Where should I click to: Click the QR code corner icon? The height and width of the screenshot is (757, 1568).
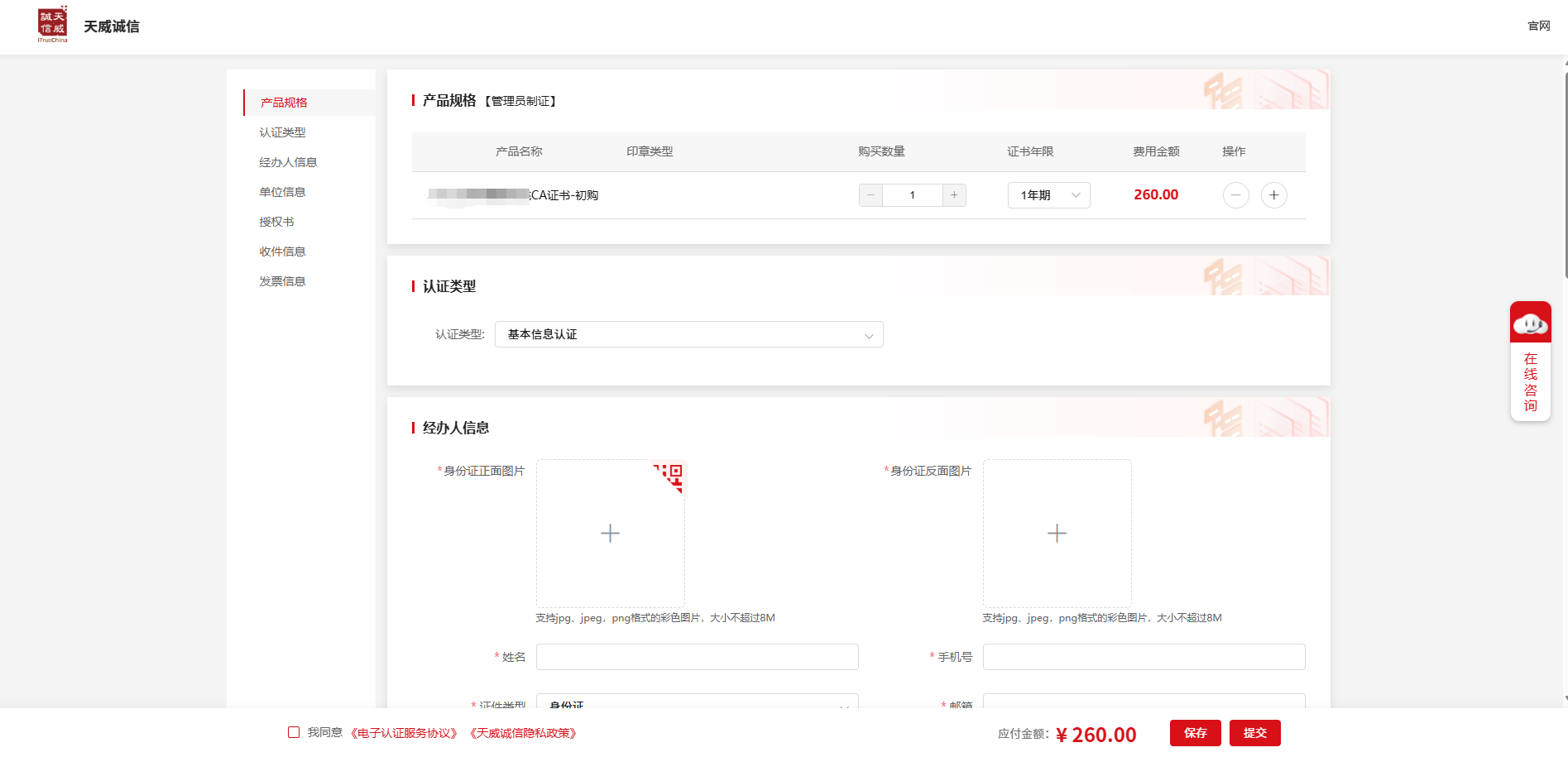click(672, 475)
